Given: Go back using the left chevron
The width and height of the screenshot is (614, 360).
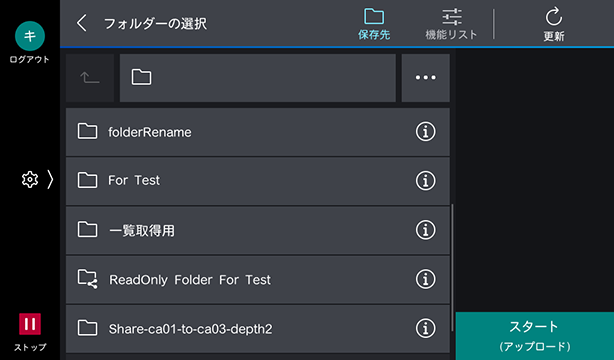Looking at the screenshot, I should click(x=81, y=23).
